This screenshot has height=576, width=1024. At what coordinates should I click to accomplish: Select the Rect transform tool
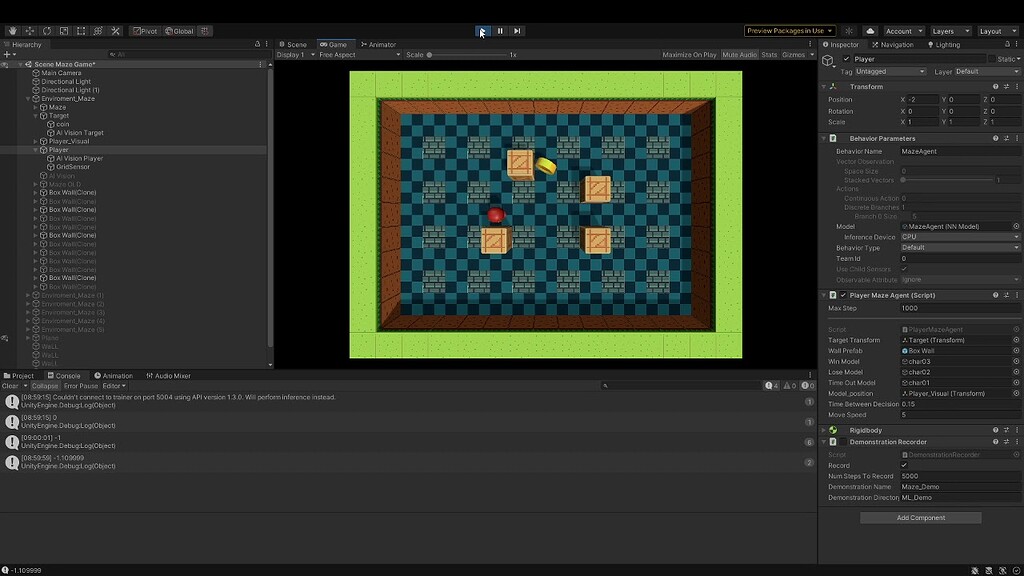pyautogui.click(x=82, y=31)
